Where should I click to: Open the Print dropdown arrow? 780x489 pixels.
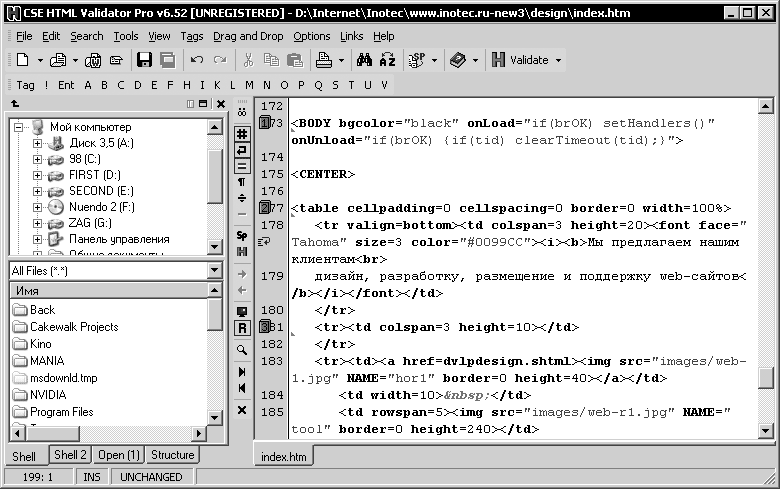click(x=341, y=61)
